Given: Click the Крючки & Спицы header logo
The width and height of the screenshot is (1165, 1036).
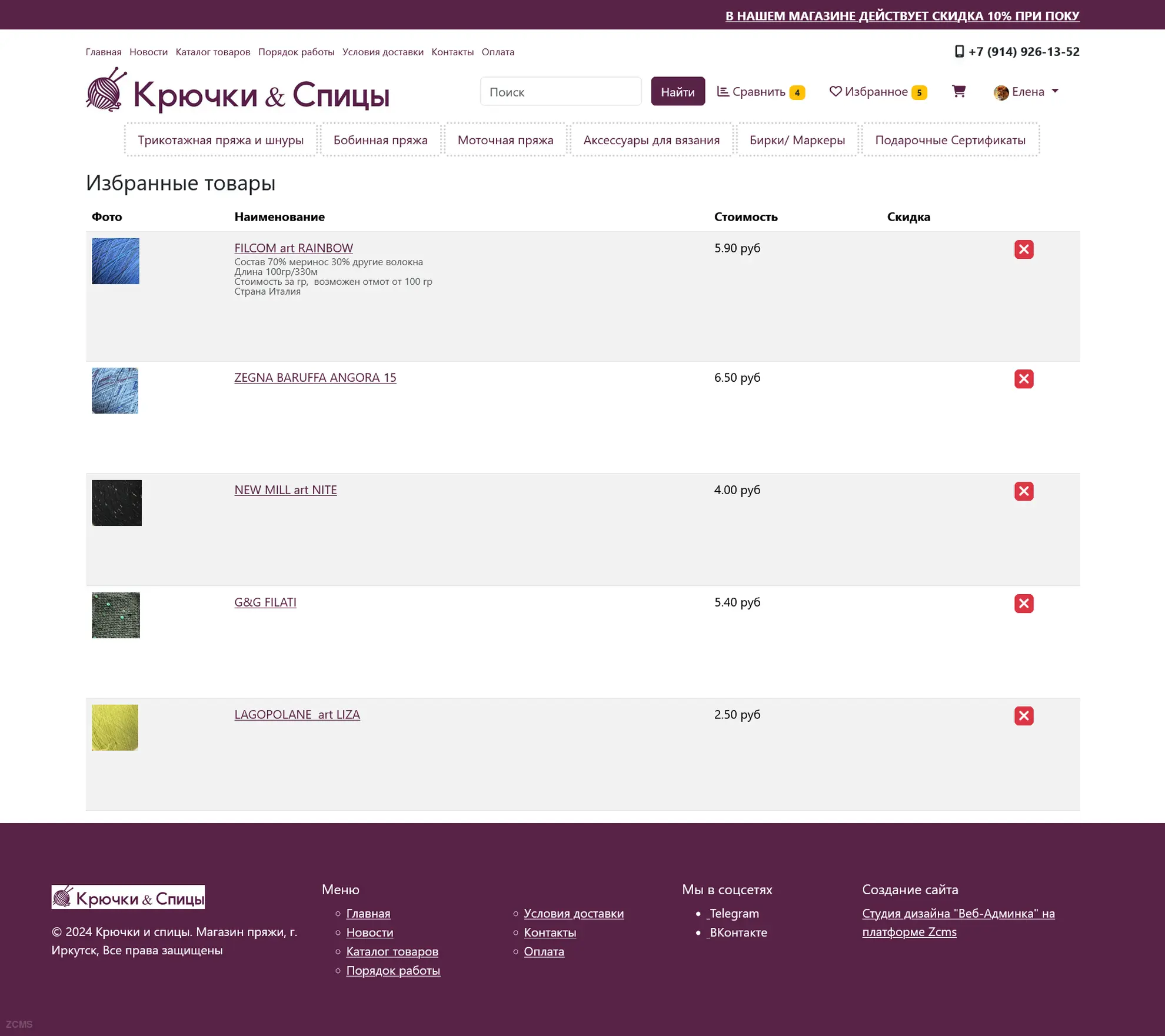Looking at the screenshot, I should [238, 92].
